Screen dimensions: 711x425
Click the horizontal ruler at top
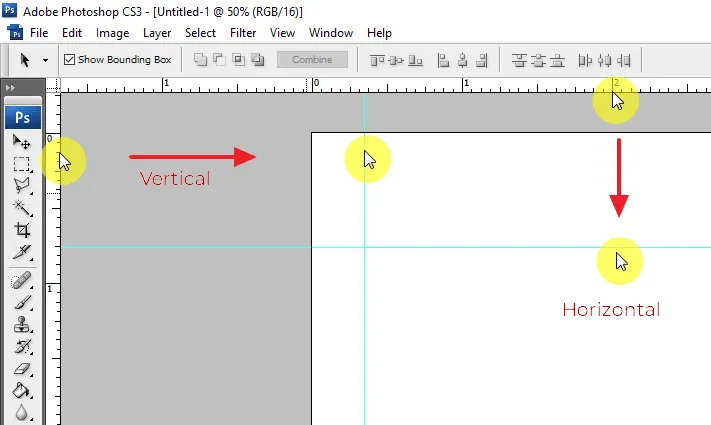pos(386,85)
